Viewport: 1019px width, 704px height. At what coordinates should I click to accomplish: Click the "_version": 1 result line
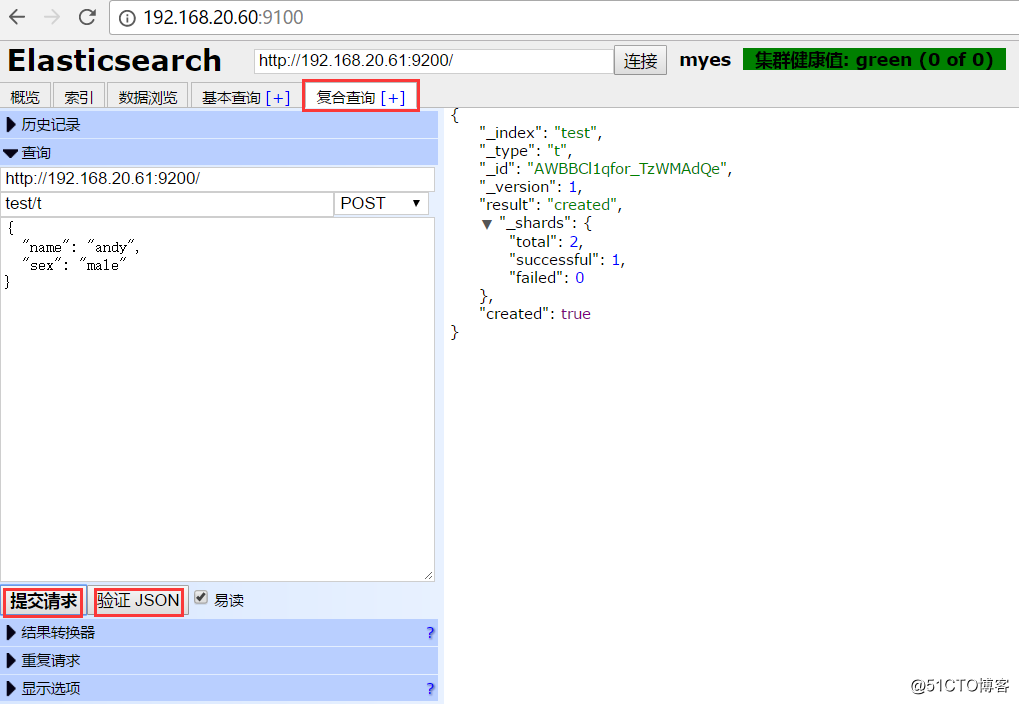pyautogui.click(x=530, y=187)
